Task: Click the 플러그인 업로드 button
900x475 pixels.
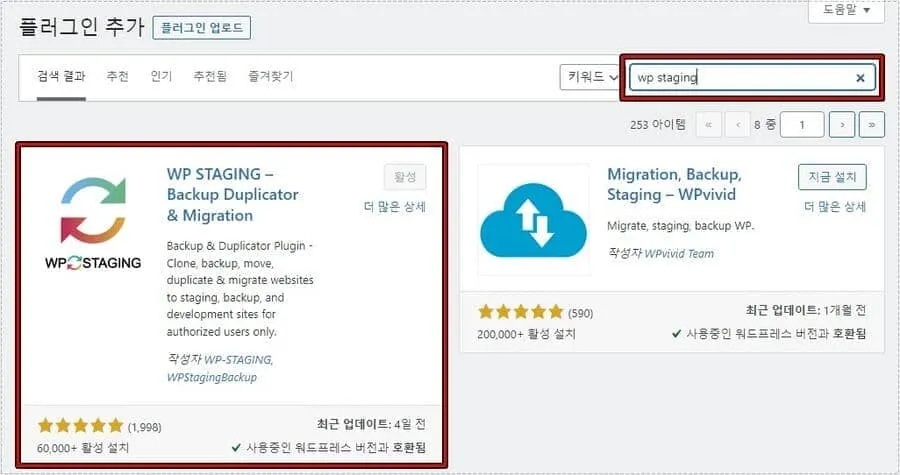Action: tap(201, 28)
